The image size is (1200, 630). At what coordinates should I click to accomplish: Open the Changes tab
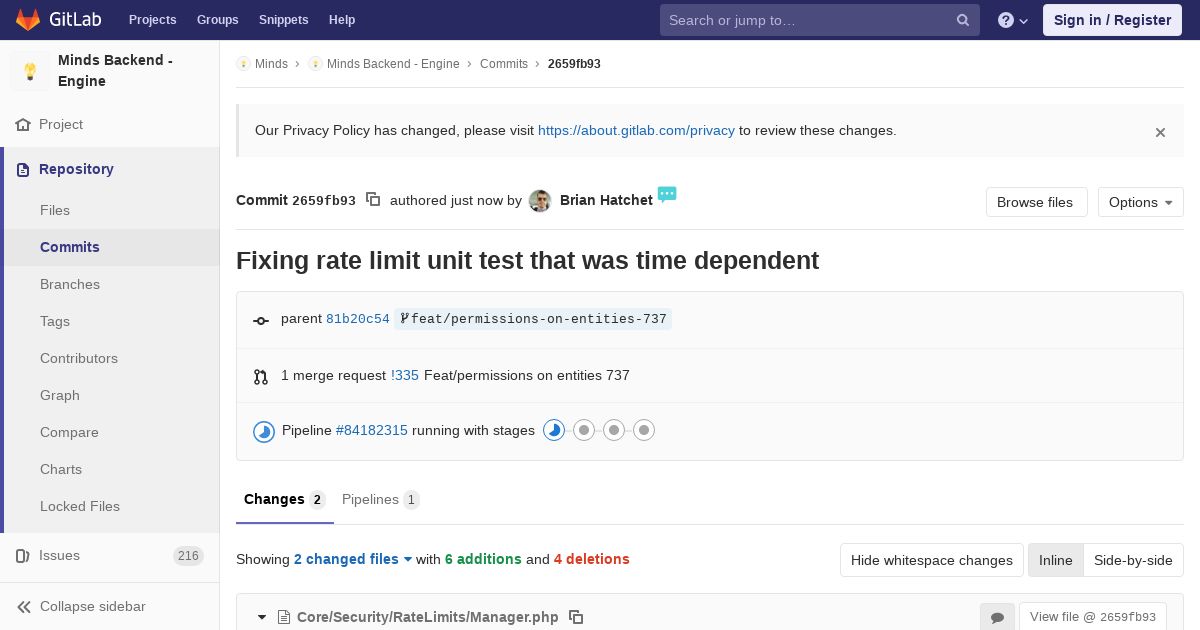285,499
